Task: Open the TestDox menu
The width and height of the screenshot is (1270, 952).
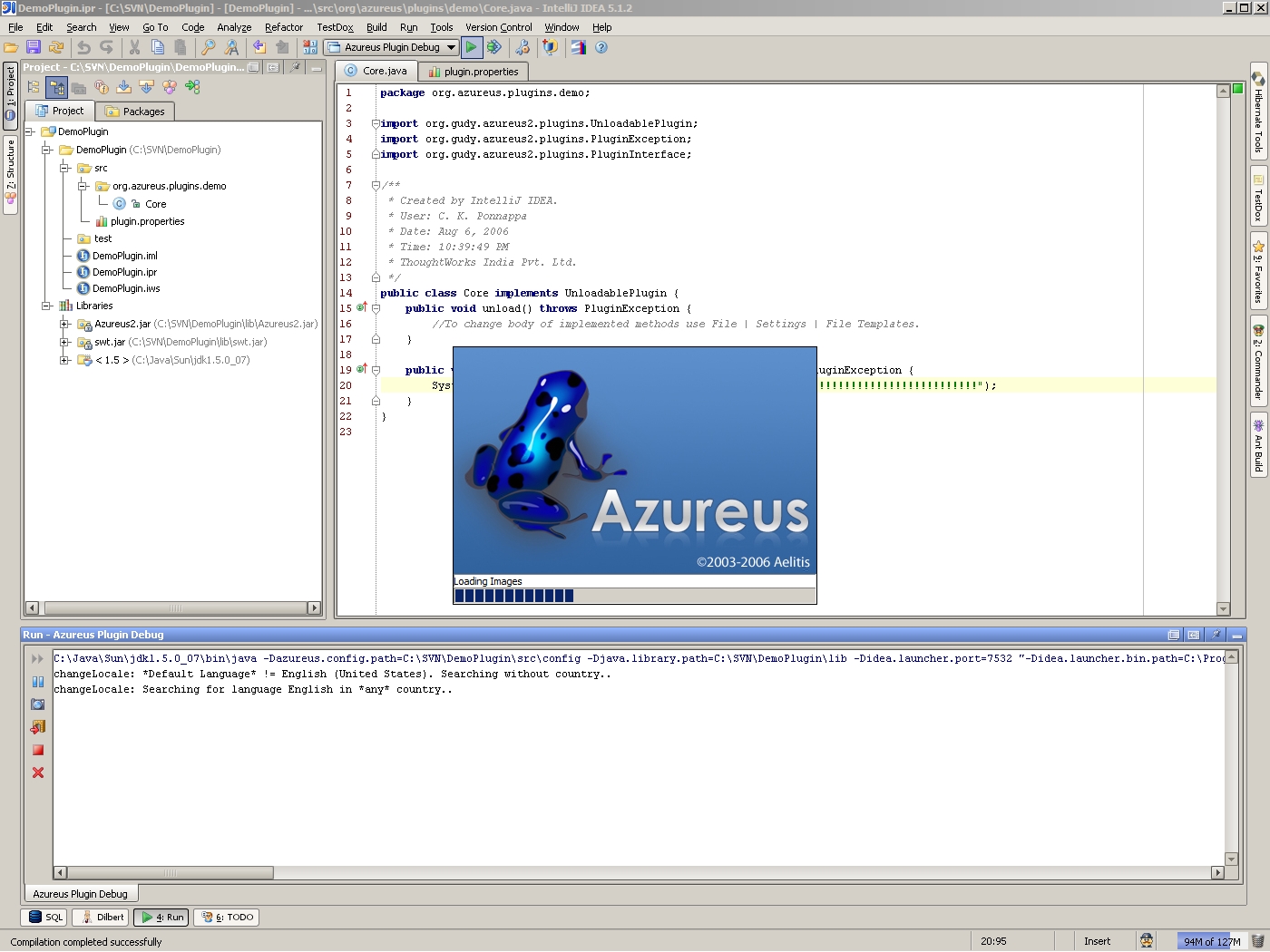Action: click(335, 27)
